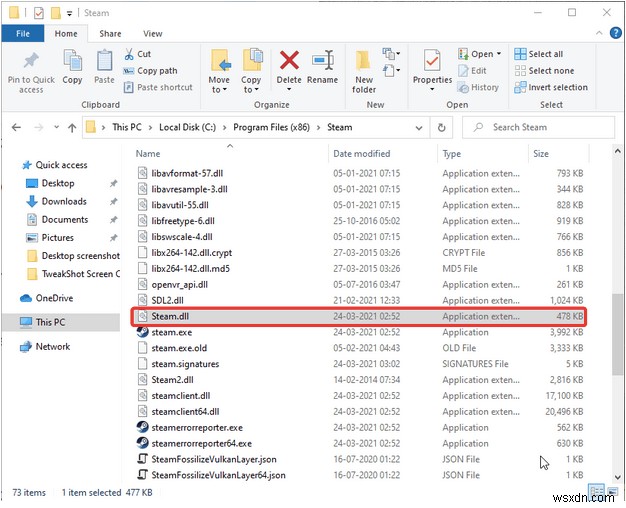The image size is (626, 508).
Task: Click the Search Steam input field
Action: coord(539,127)
